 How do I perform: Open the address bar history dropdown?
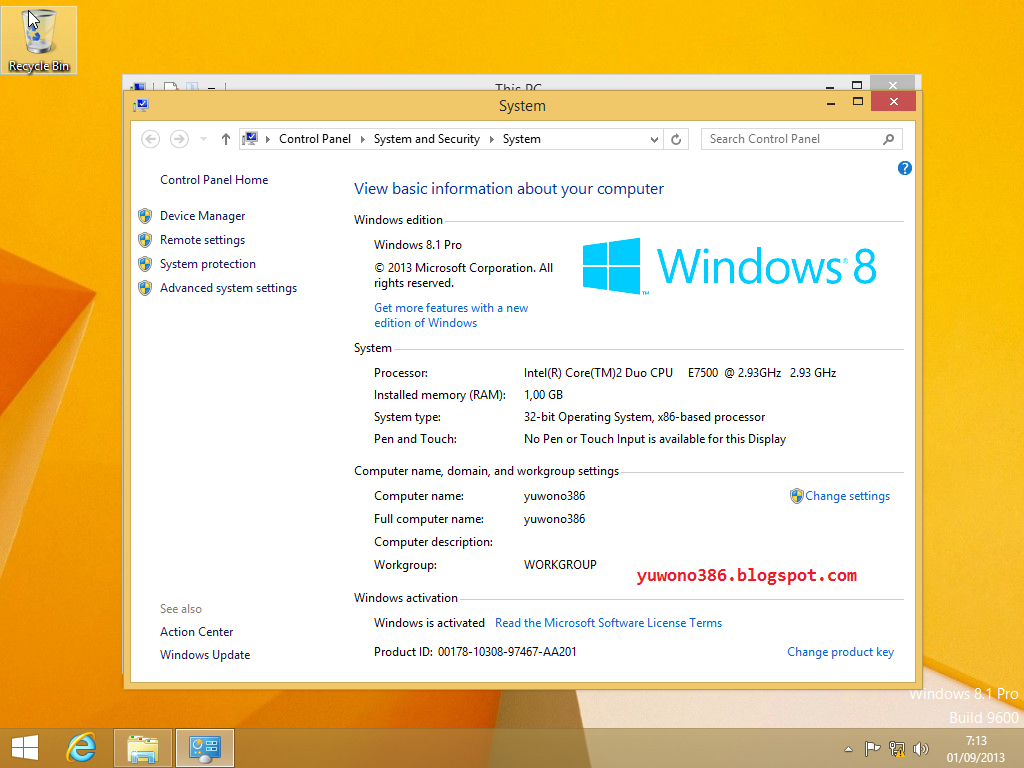654,139
